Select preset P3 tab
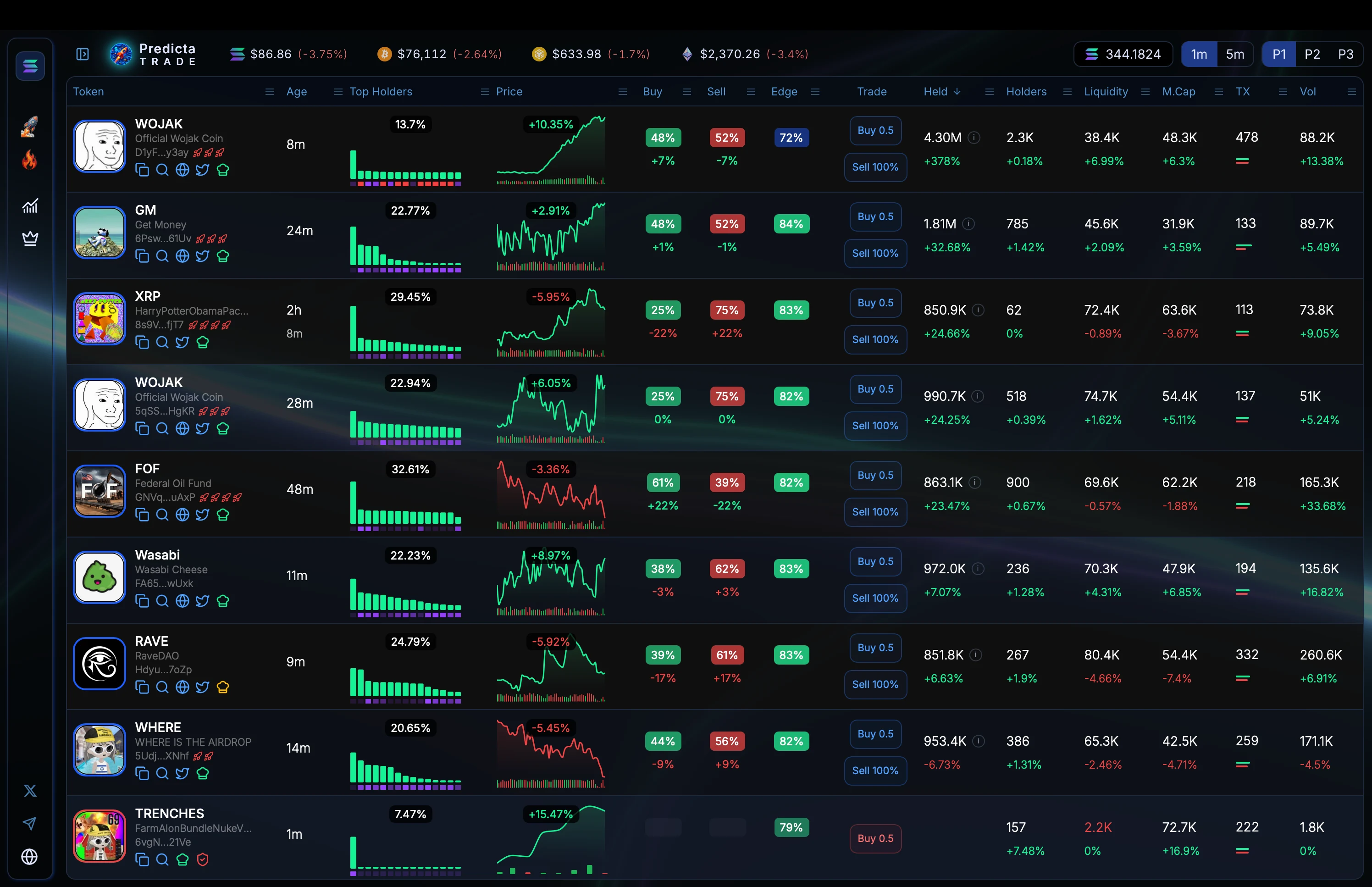The height and width of the screenshot is (887, 1372). (1345, 54)
